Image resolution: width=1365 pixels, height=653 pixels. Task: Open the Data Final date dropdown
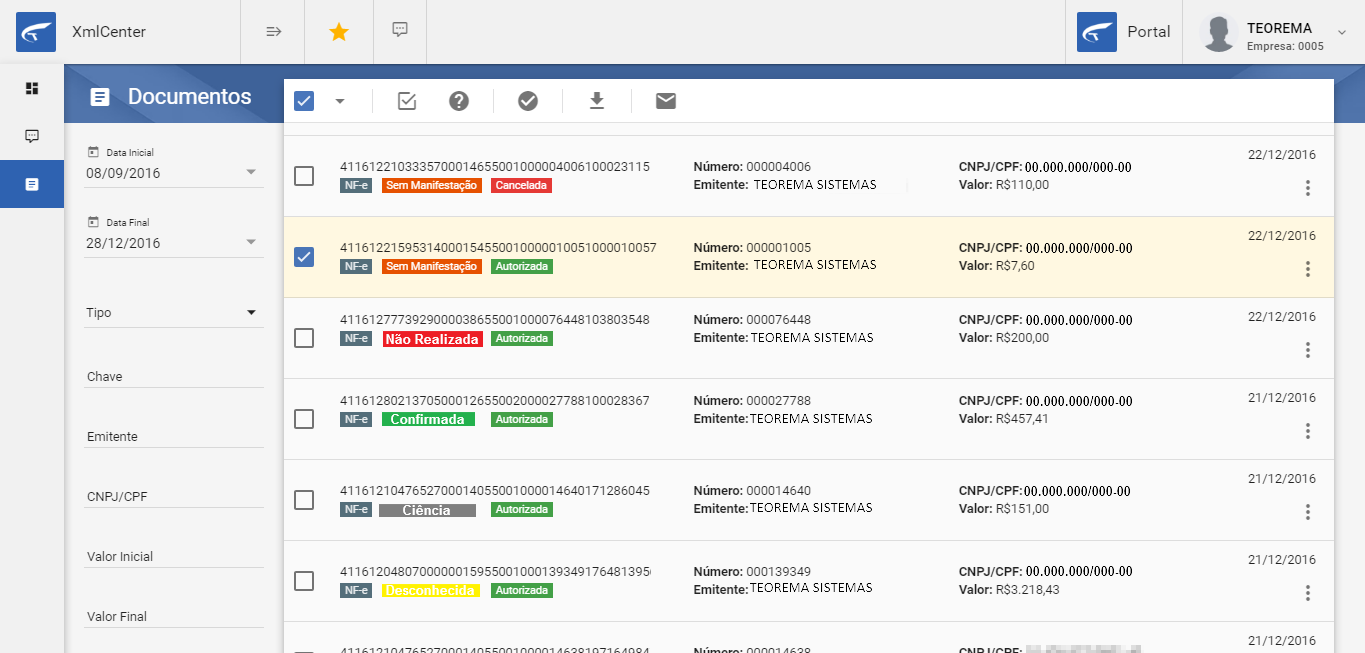[251, 242]
